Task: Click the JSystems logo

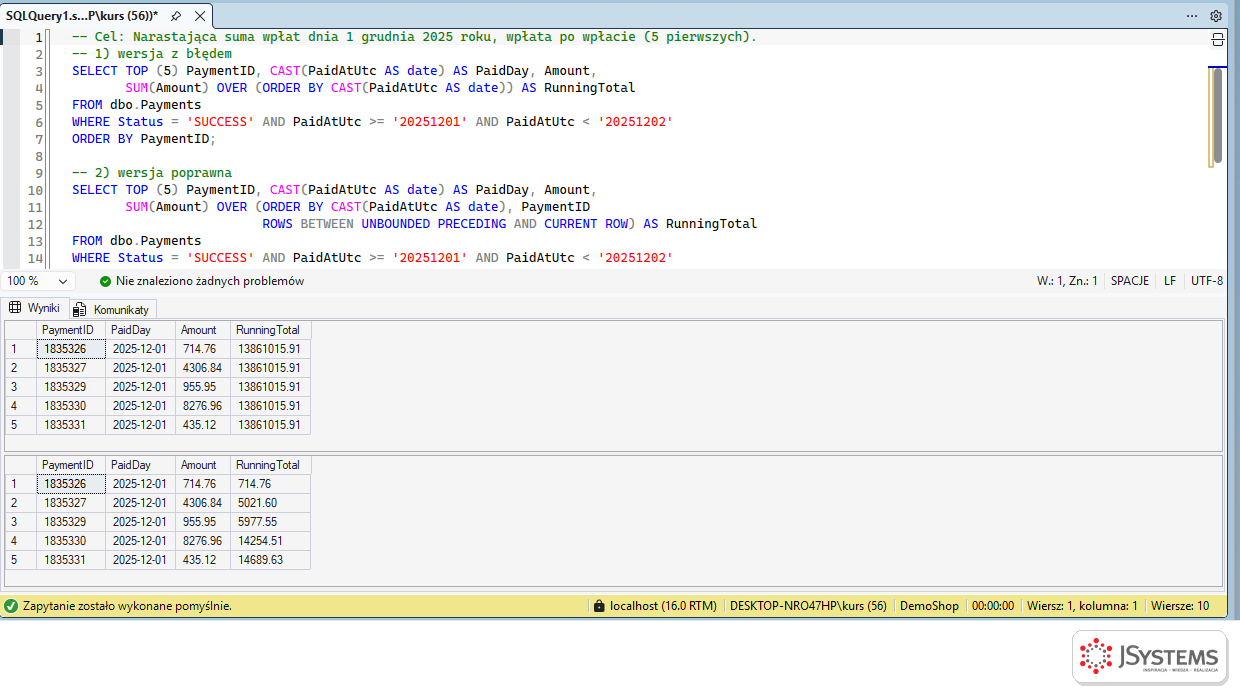Action: (x=1149, y=657)
